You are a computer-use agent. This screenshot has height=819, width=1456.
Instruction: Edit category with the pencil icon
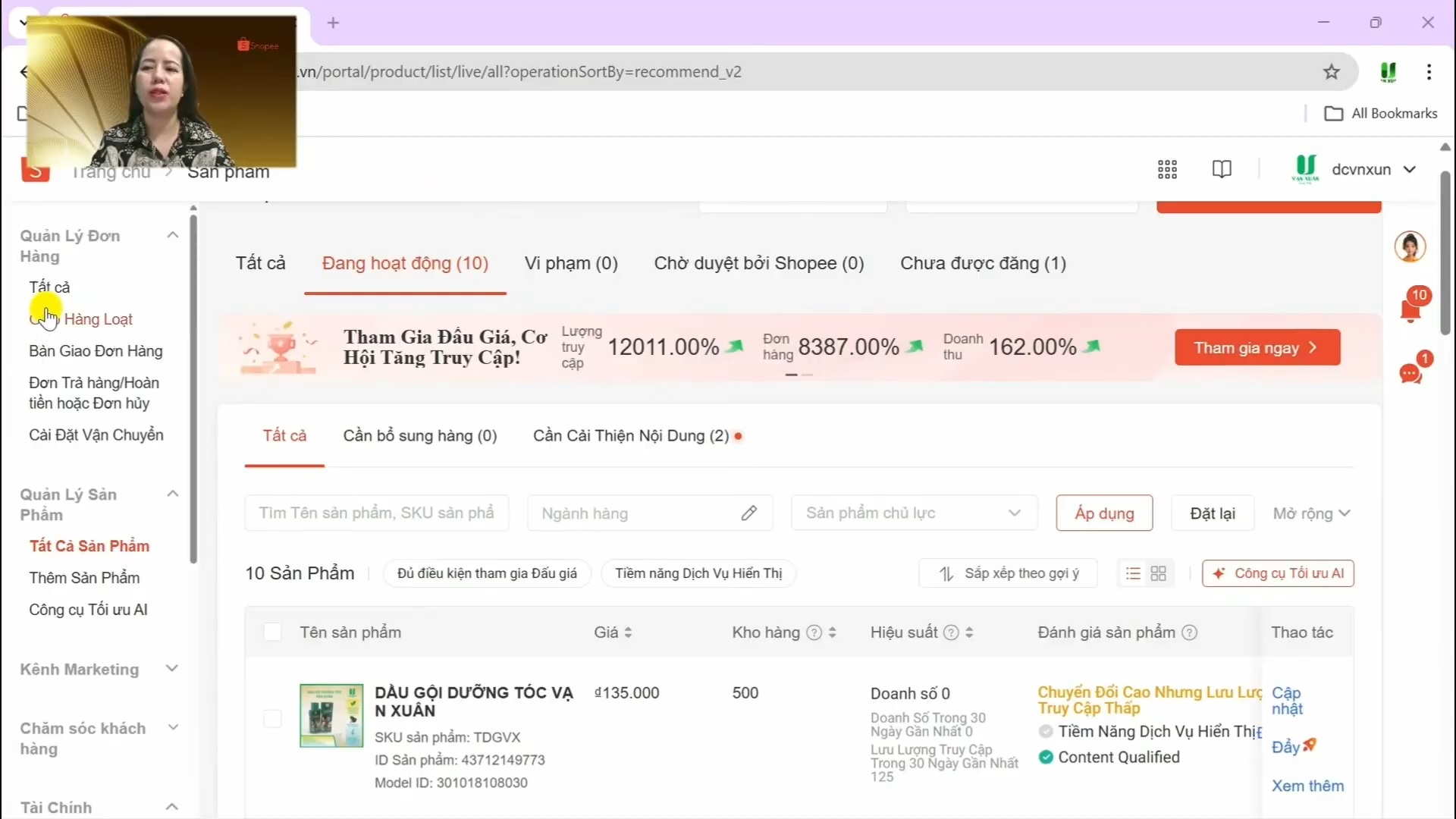coord(748,513)
